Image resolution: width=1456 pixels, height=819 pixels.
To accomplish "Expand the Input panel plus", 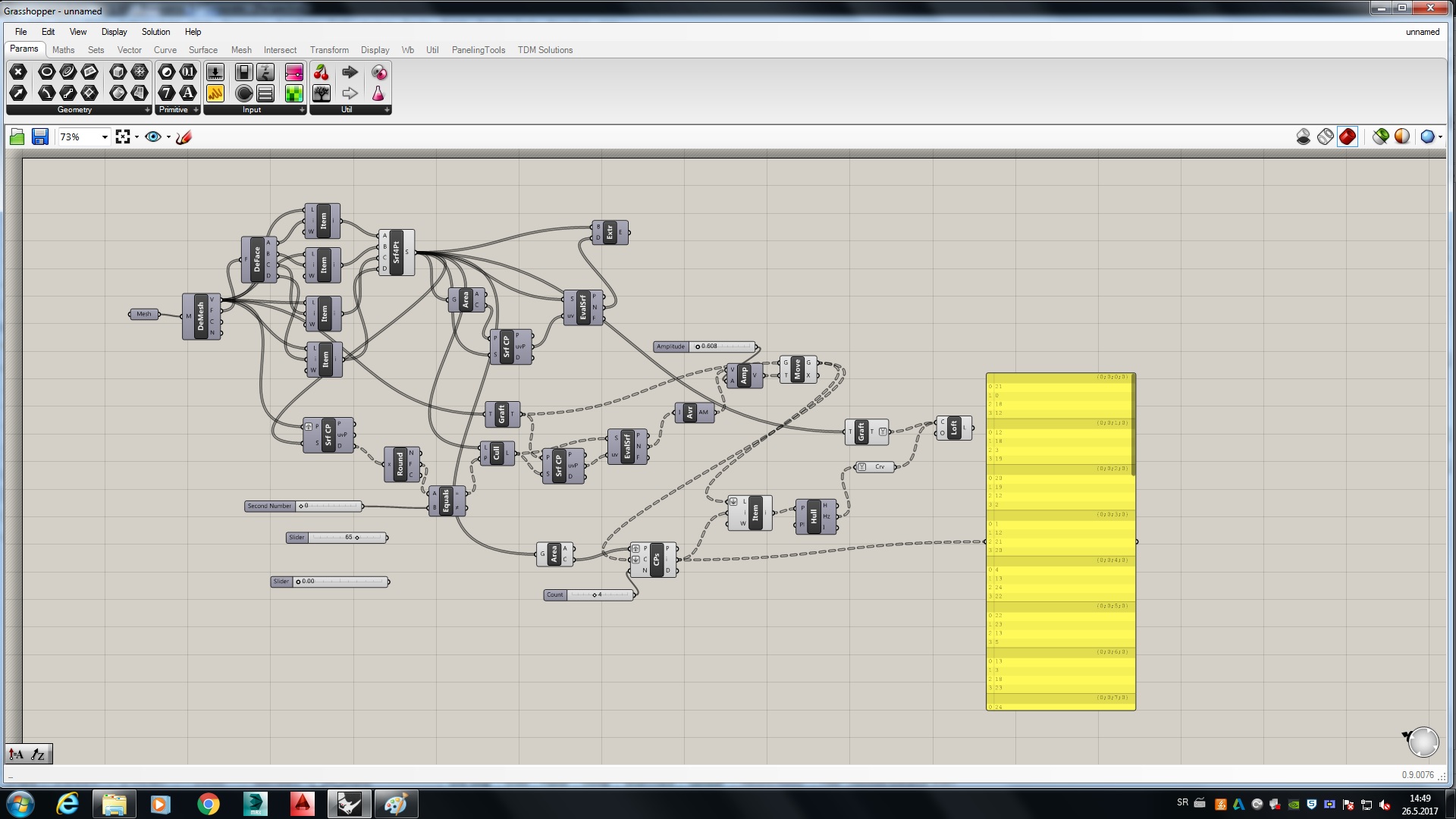I will tap(302, 110).
